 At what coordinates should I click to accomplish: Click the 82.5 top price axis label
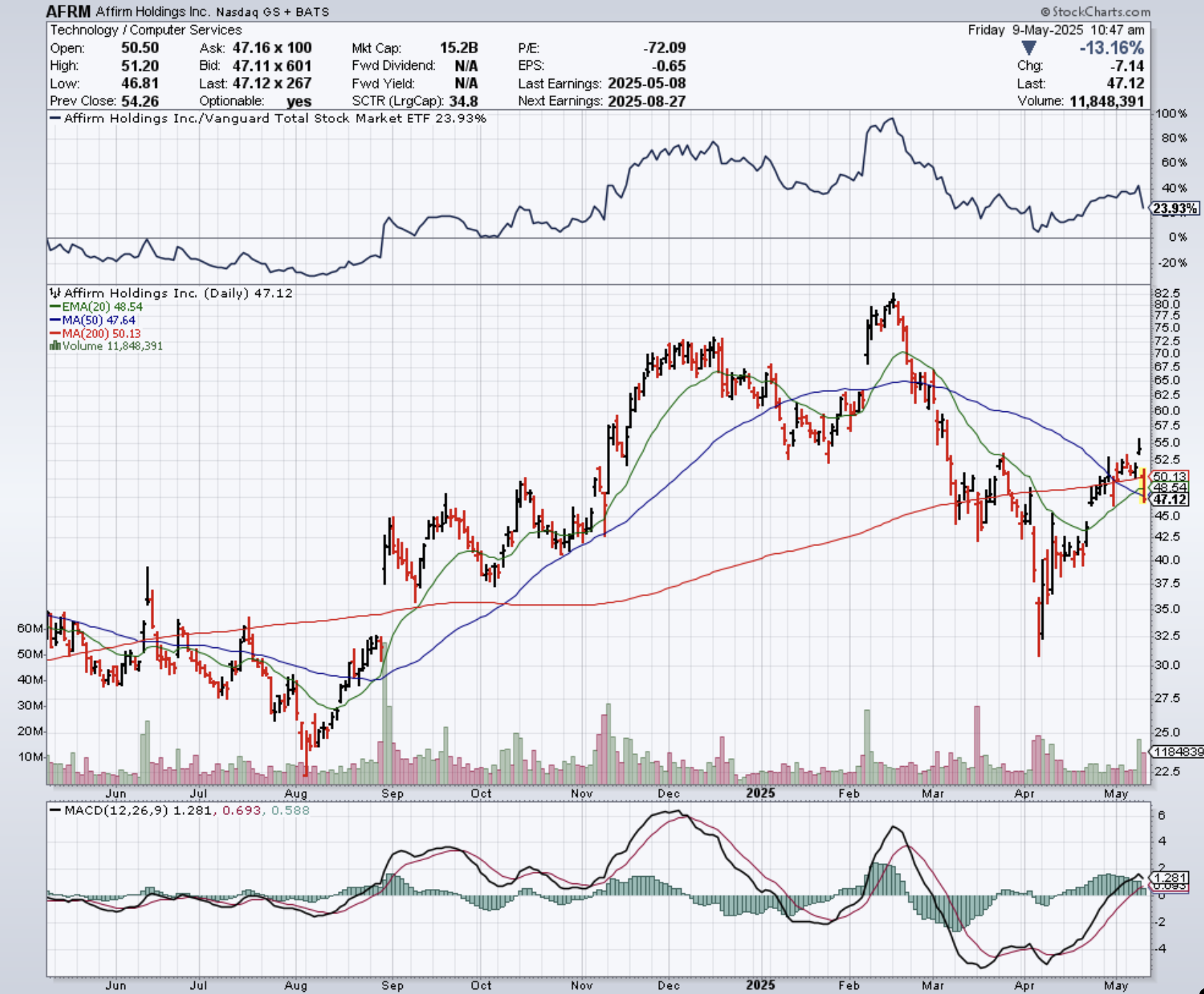[x=1167, y=293]
